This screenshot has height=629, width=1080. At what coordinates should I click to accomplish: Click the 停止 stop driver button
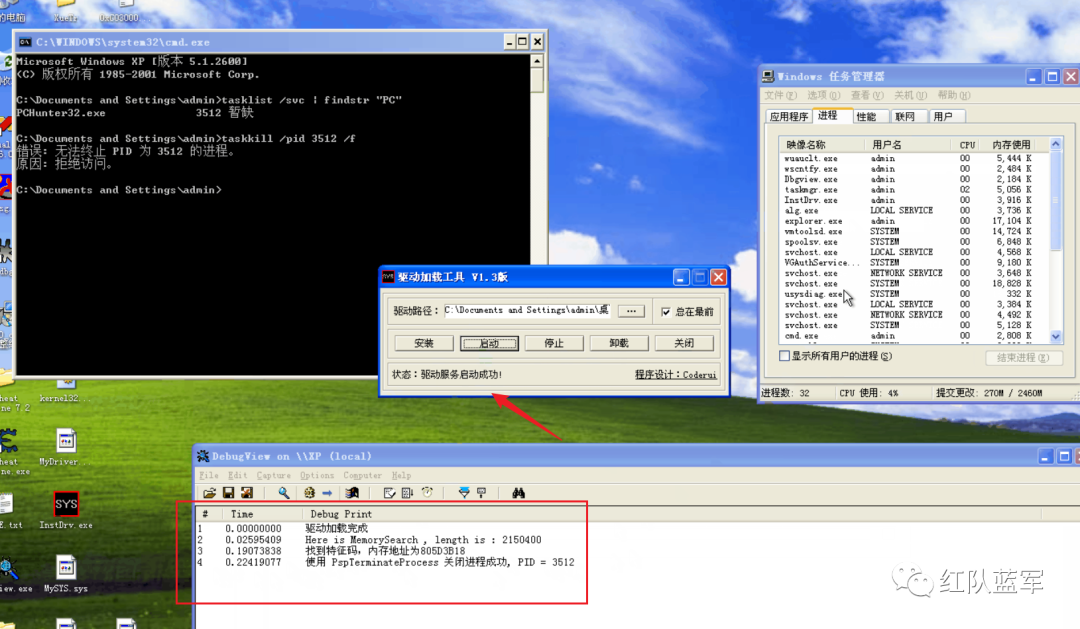coord(554,343)
